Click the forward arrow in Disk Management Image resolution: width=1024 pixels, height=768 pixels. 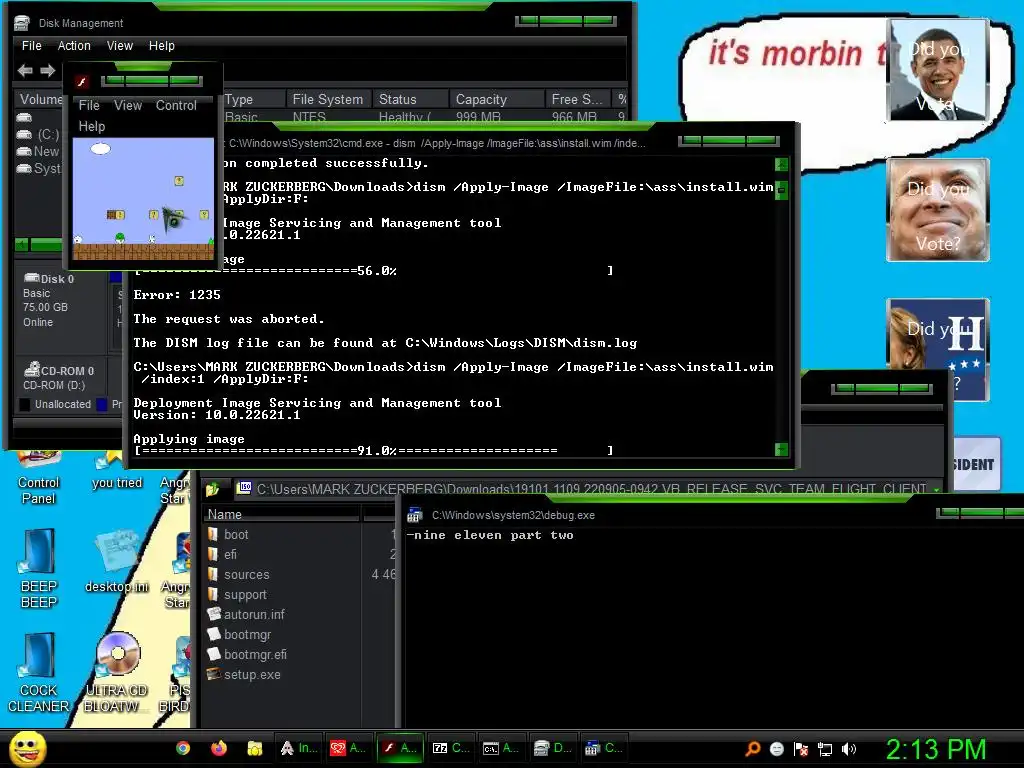point(48,70)
